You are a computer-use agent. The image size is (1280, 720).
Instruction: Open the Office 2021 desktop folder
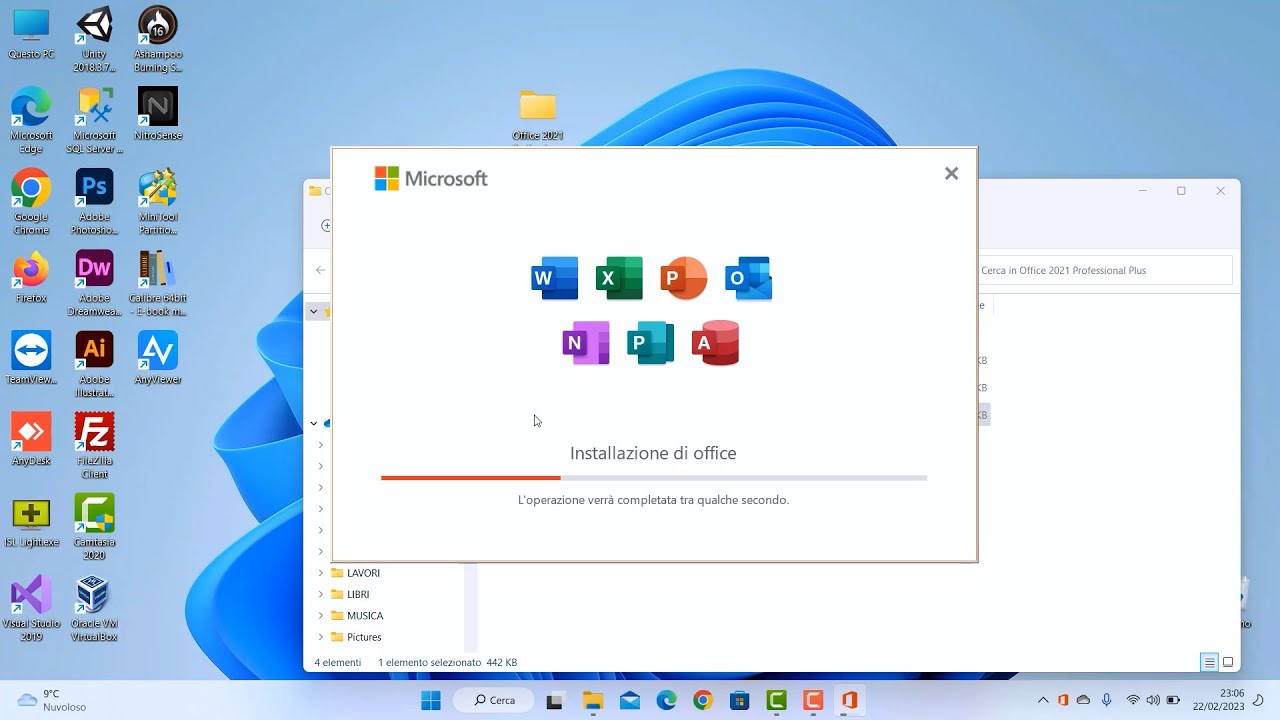click(538, 115)
